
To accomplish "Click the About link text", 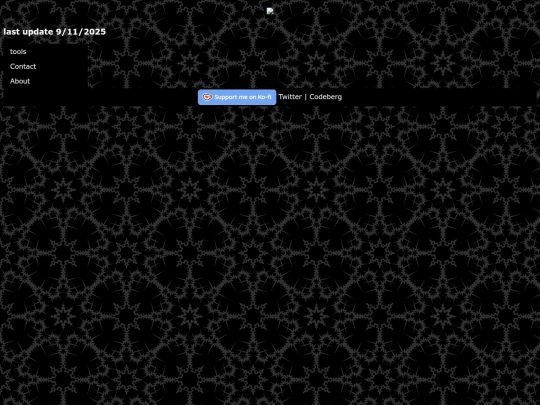I will (x=20, y=81).
